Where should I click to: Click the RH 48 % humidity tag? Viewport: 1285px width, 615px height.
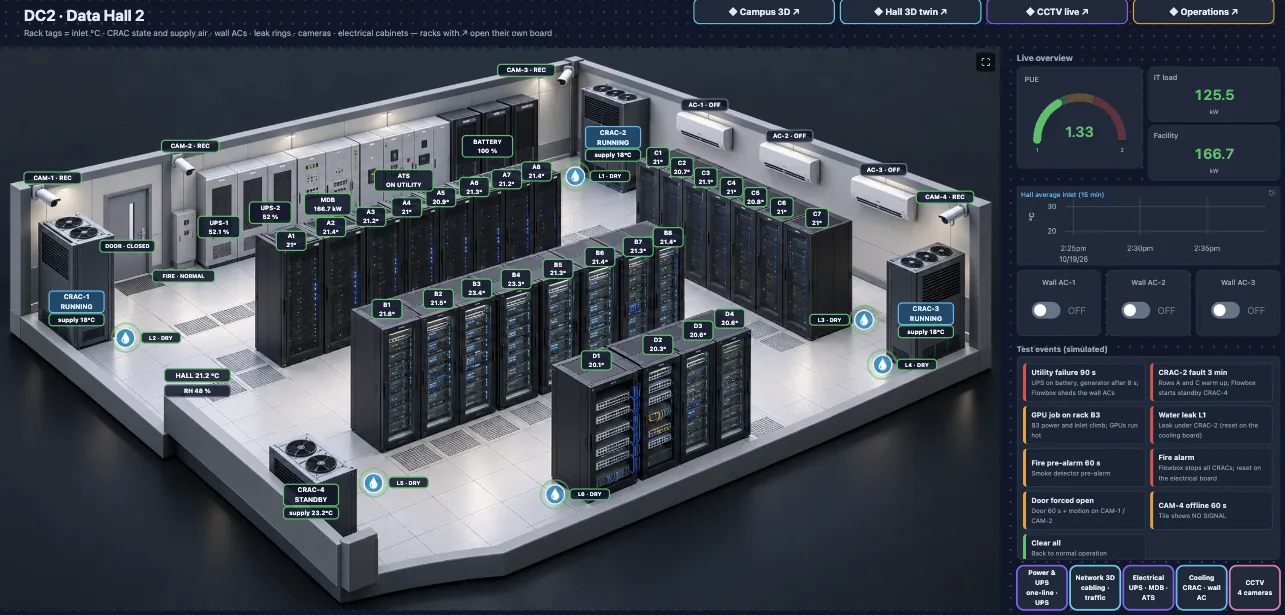(197, 391)
